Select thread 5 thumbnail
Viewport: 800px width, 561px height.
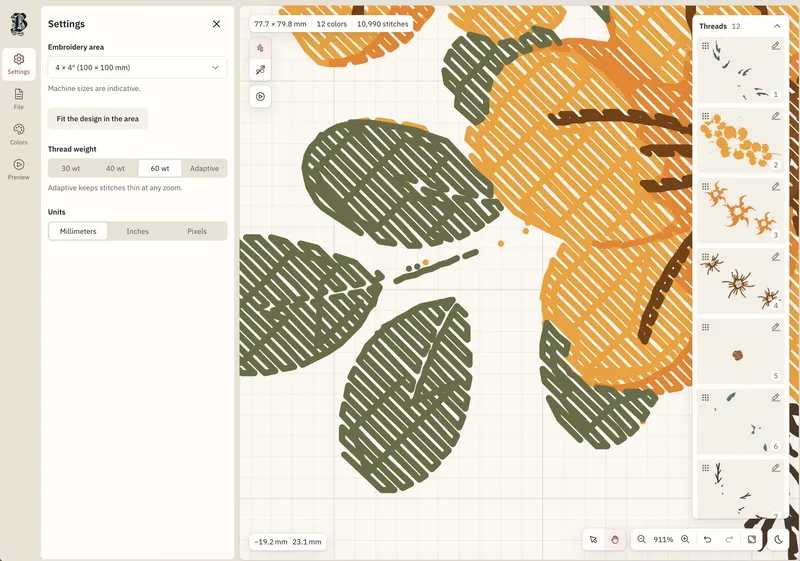pos(740,351)
